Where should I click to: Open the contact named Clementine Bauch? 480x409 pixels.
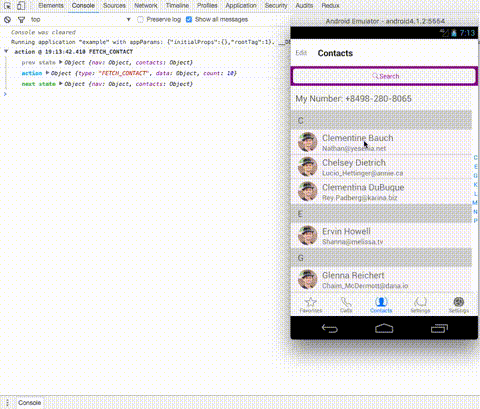click(382, 142)
